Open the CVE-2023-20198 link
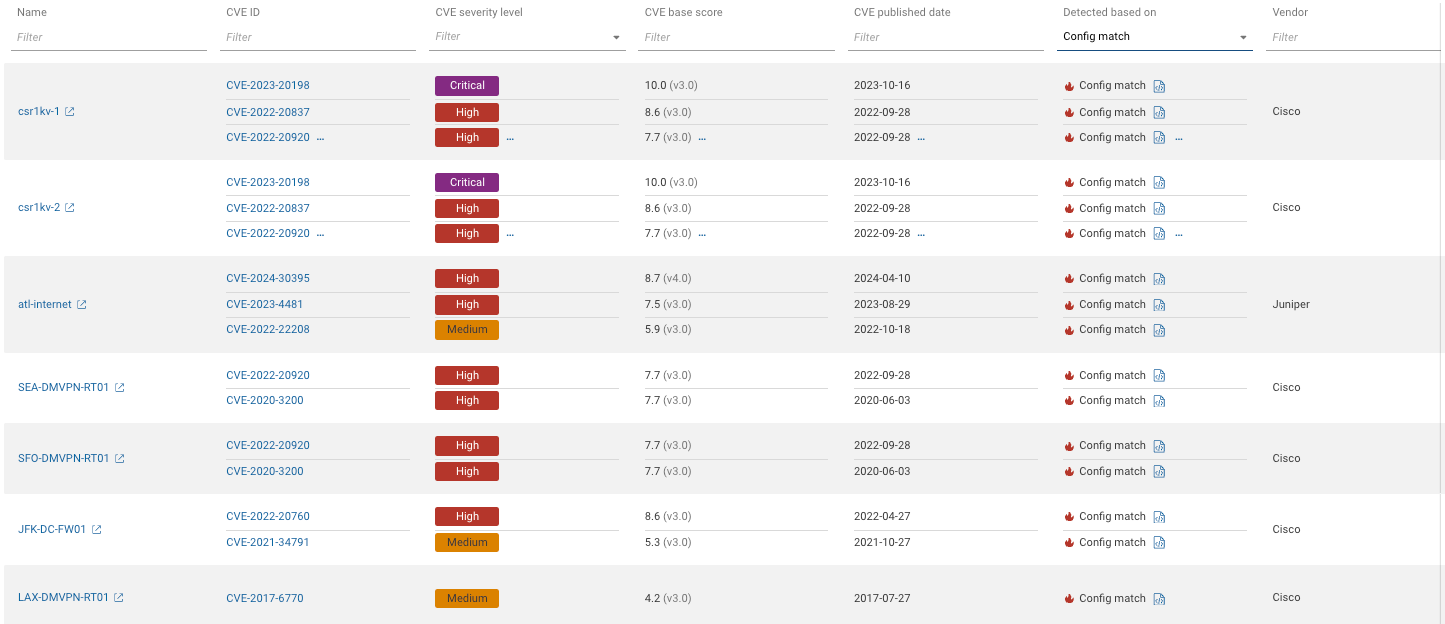 click(267, 86)
